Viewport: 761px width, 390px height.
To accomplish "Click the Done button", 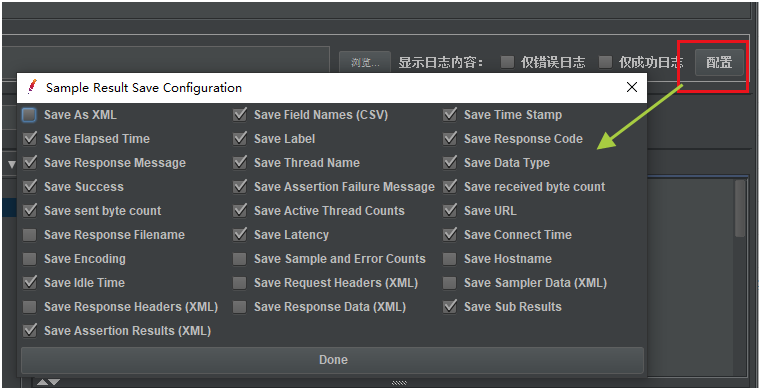I will pos(332,360).
